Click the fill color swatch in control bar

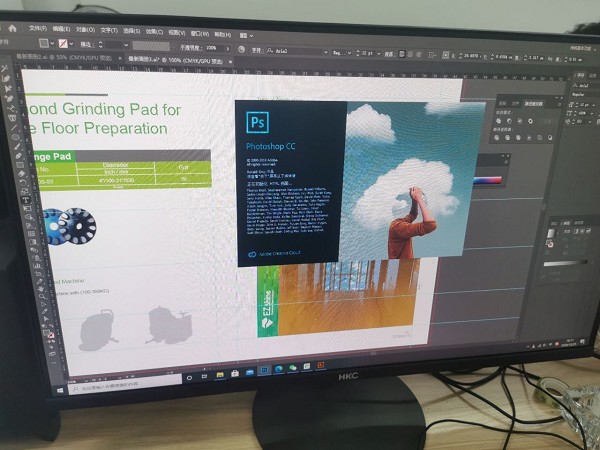click(44, 43)
